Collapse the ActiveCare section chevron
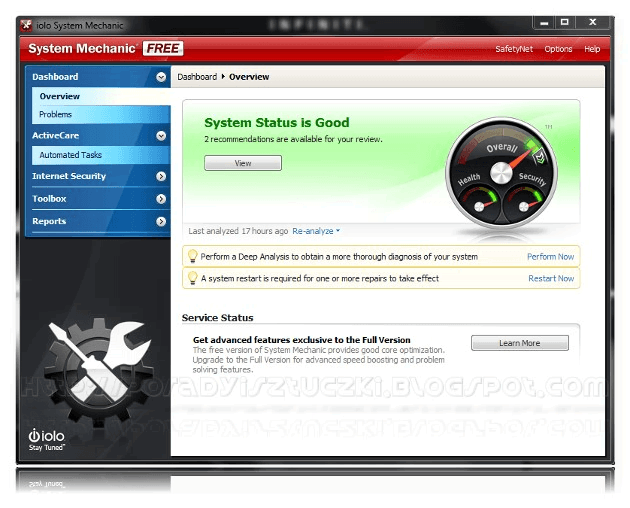630x508 pixels. (x=161, y=136)
